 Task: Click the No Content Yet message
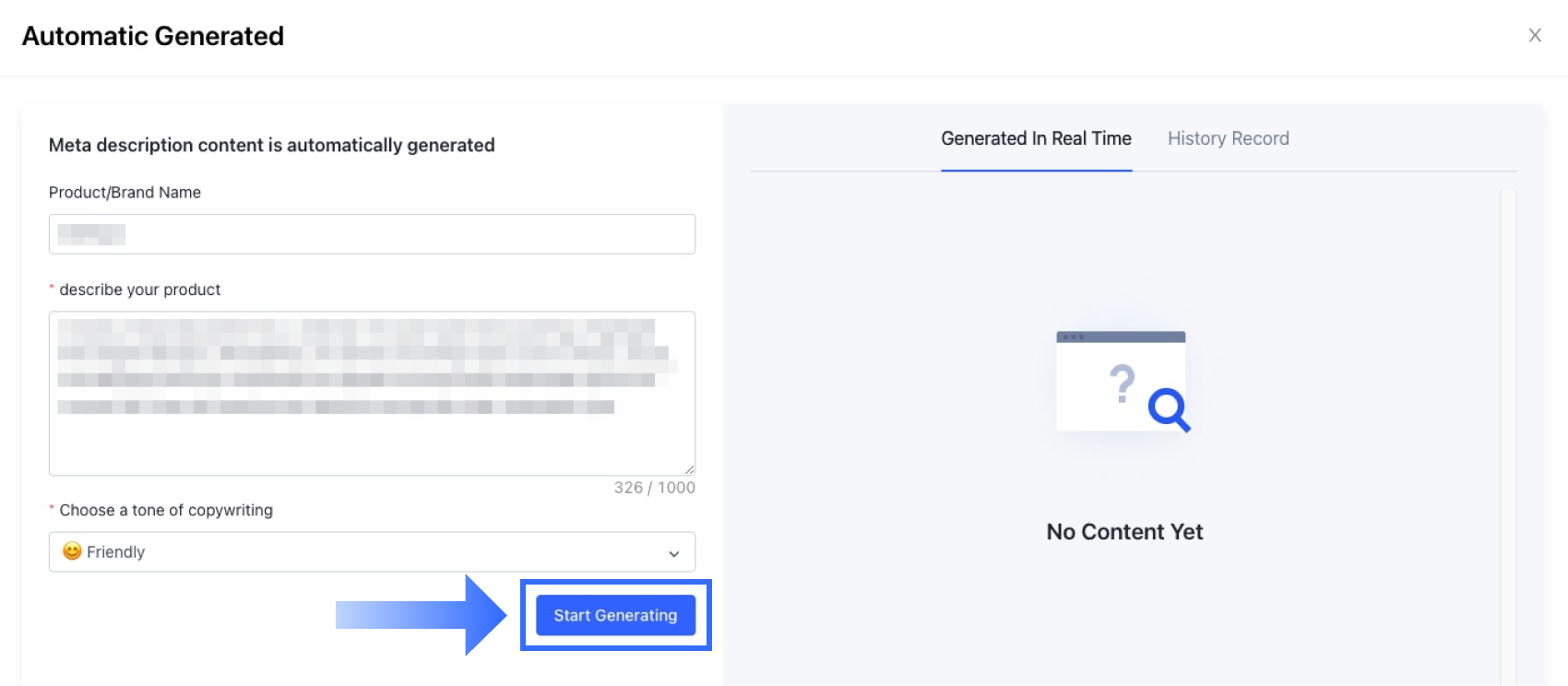1124,532
